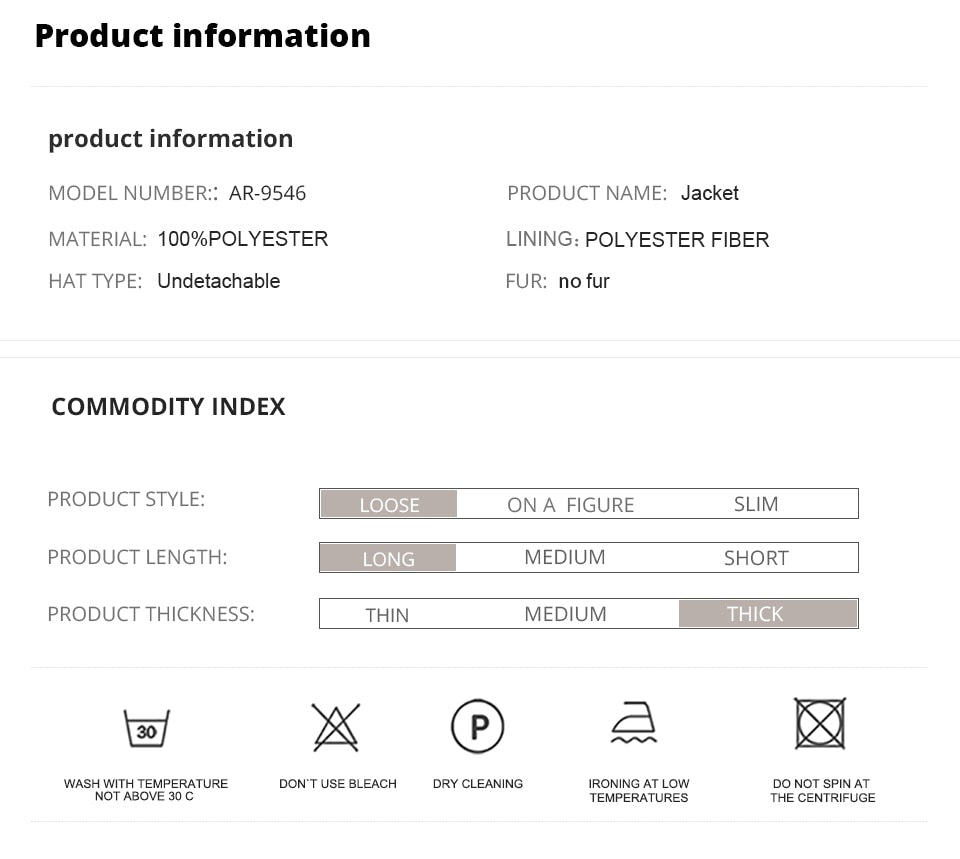Select SLIM product style option
Viewport: 960px width, 859px height.
[755, 504]
